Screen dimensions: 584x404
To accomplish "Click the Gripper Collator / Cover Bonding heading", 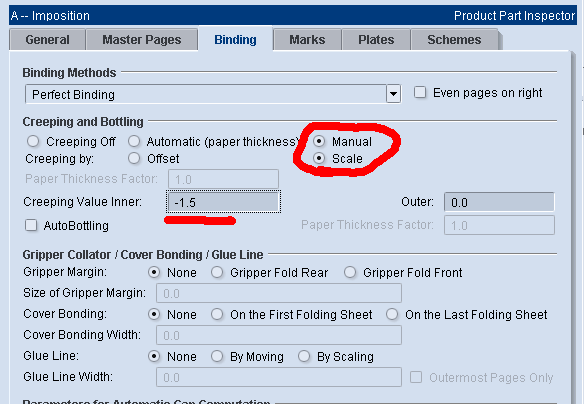I will 143,255.
